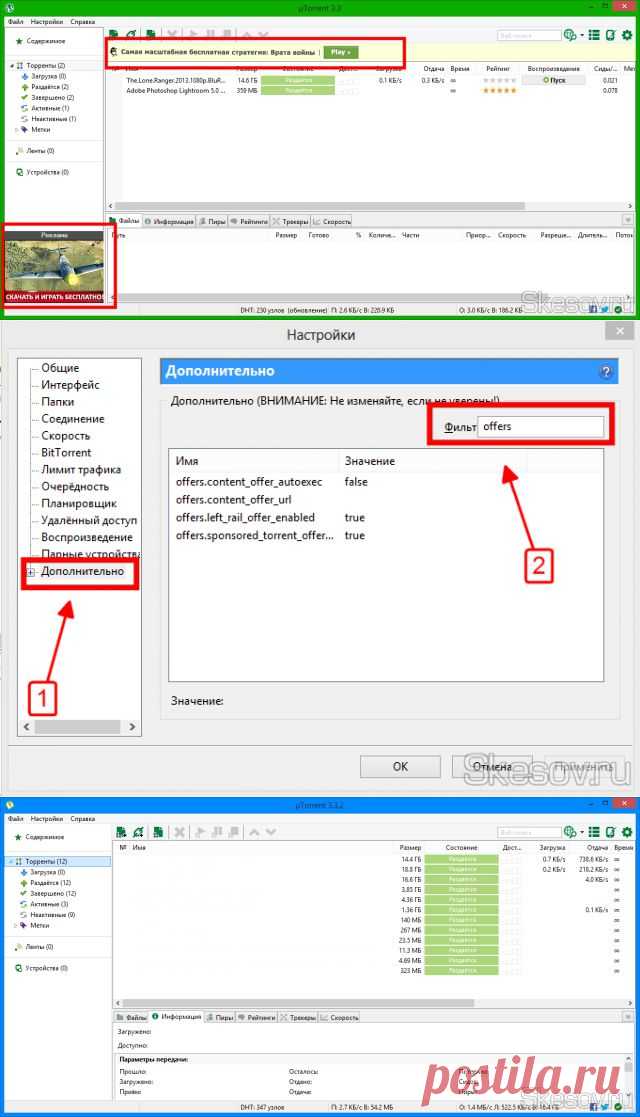Click green network-OK icon in green-framed status bar

pyautogui.click(x=619, y=310)
